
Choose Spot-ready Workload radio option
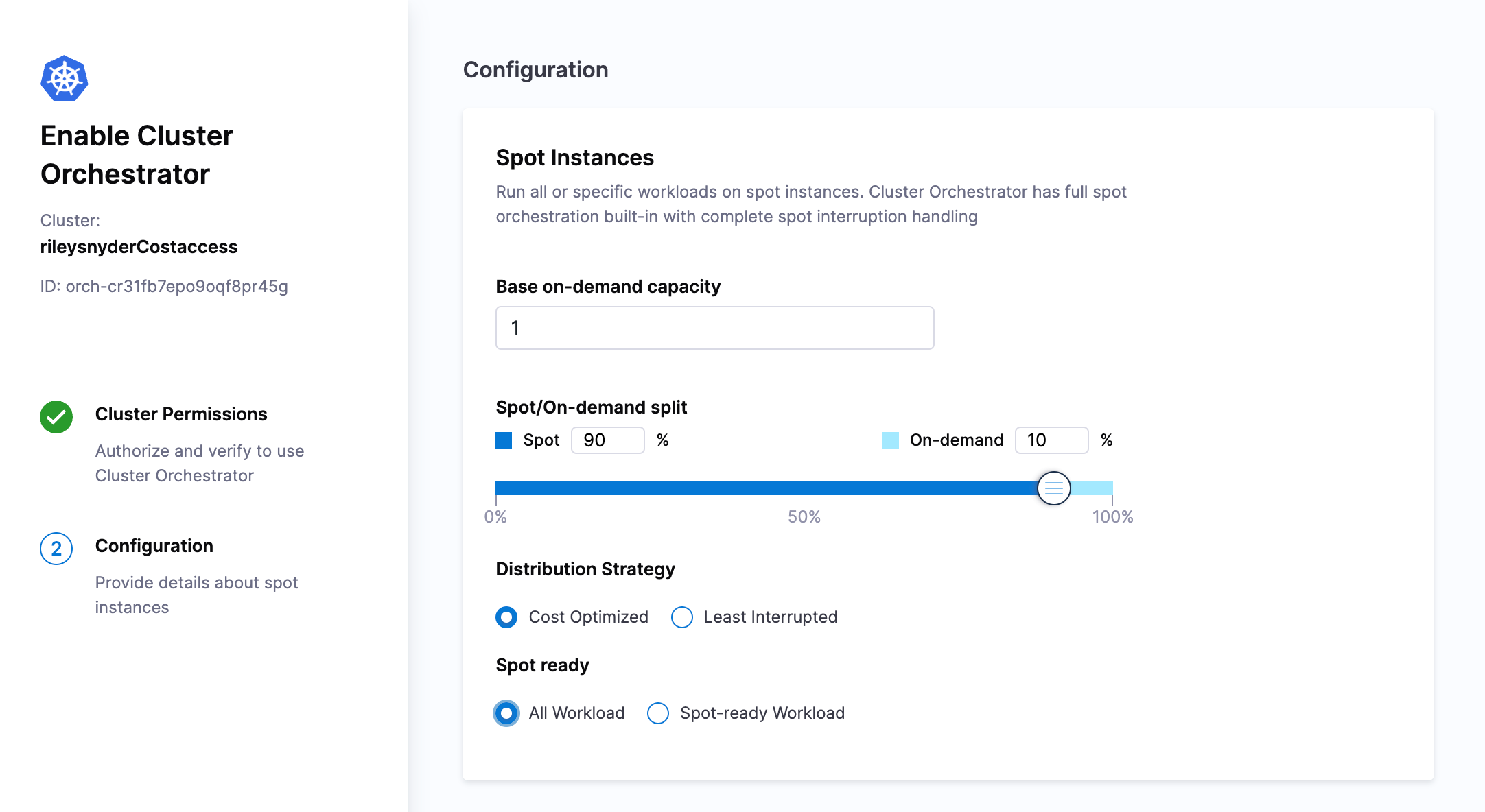[657, 713]
